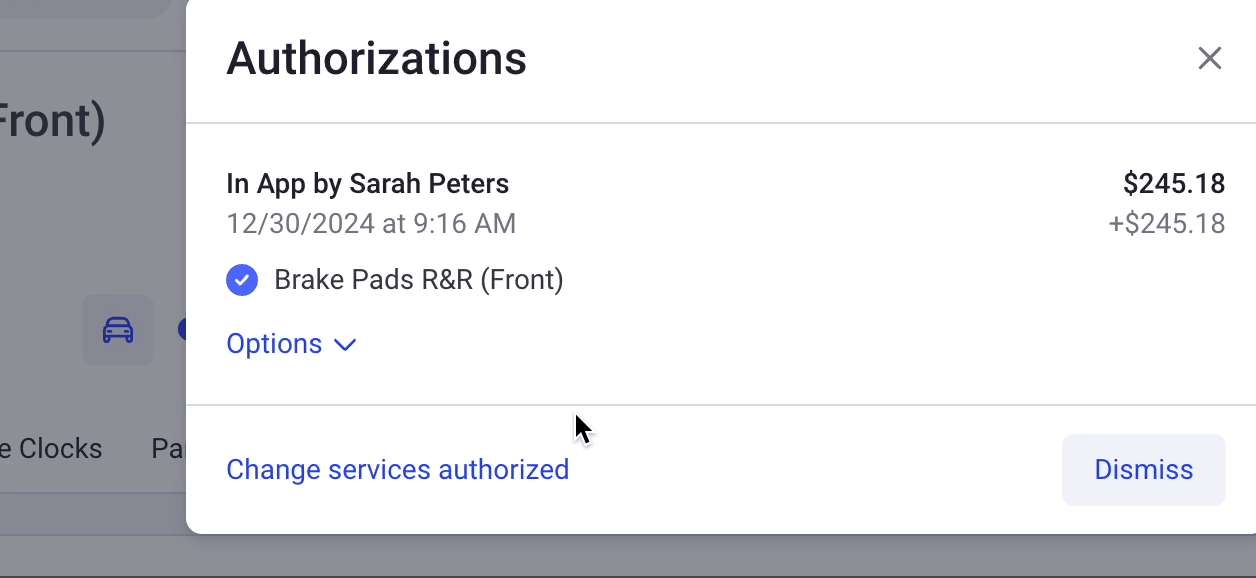Click the chevron next to Options
The image size is (1256, 578).
click(x=344, y=345)
